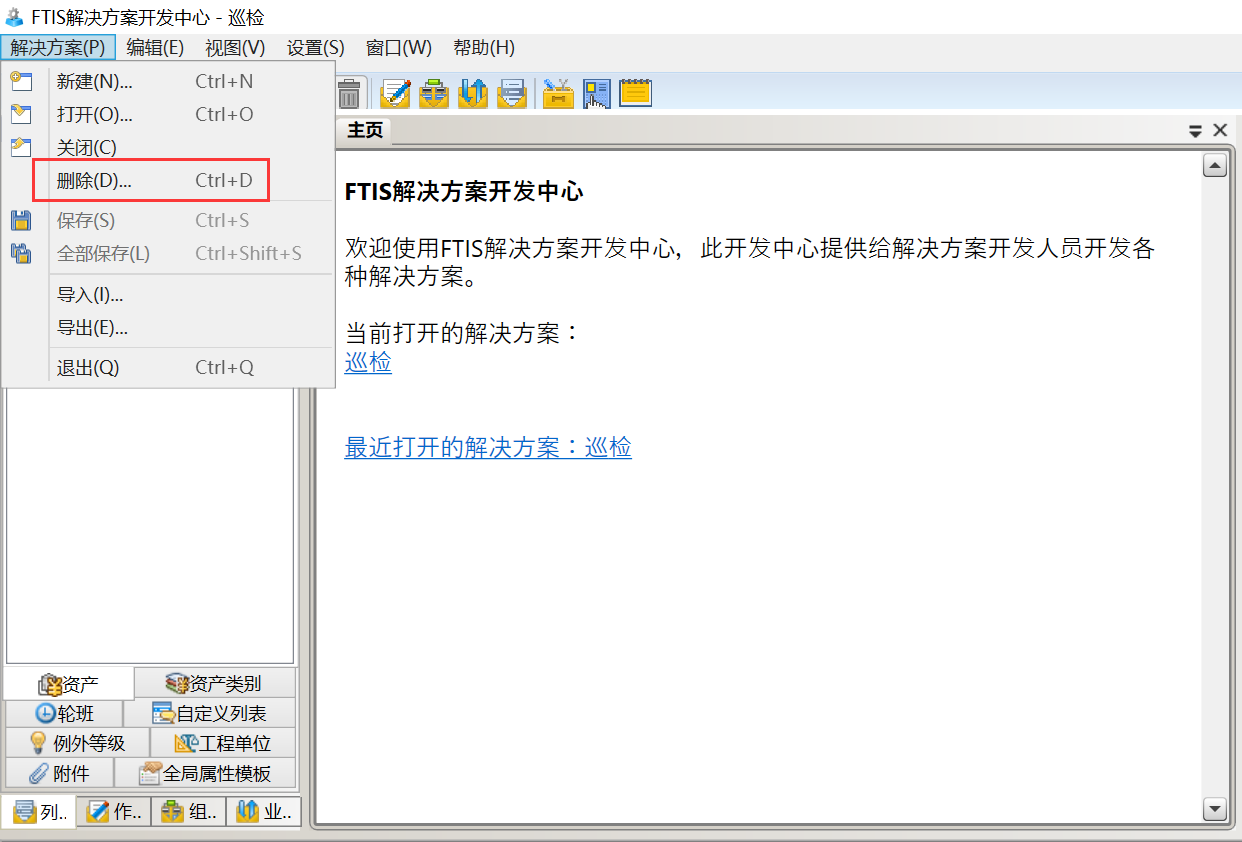This screenshot has height=842, width=1242.
Task: Select 导出(E)... from the menu
Action: 92,328
